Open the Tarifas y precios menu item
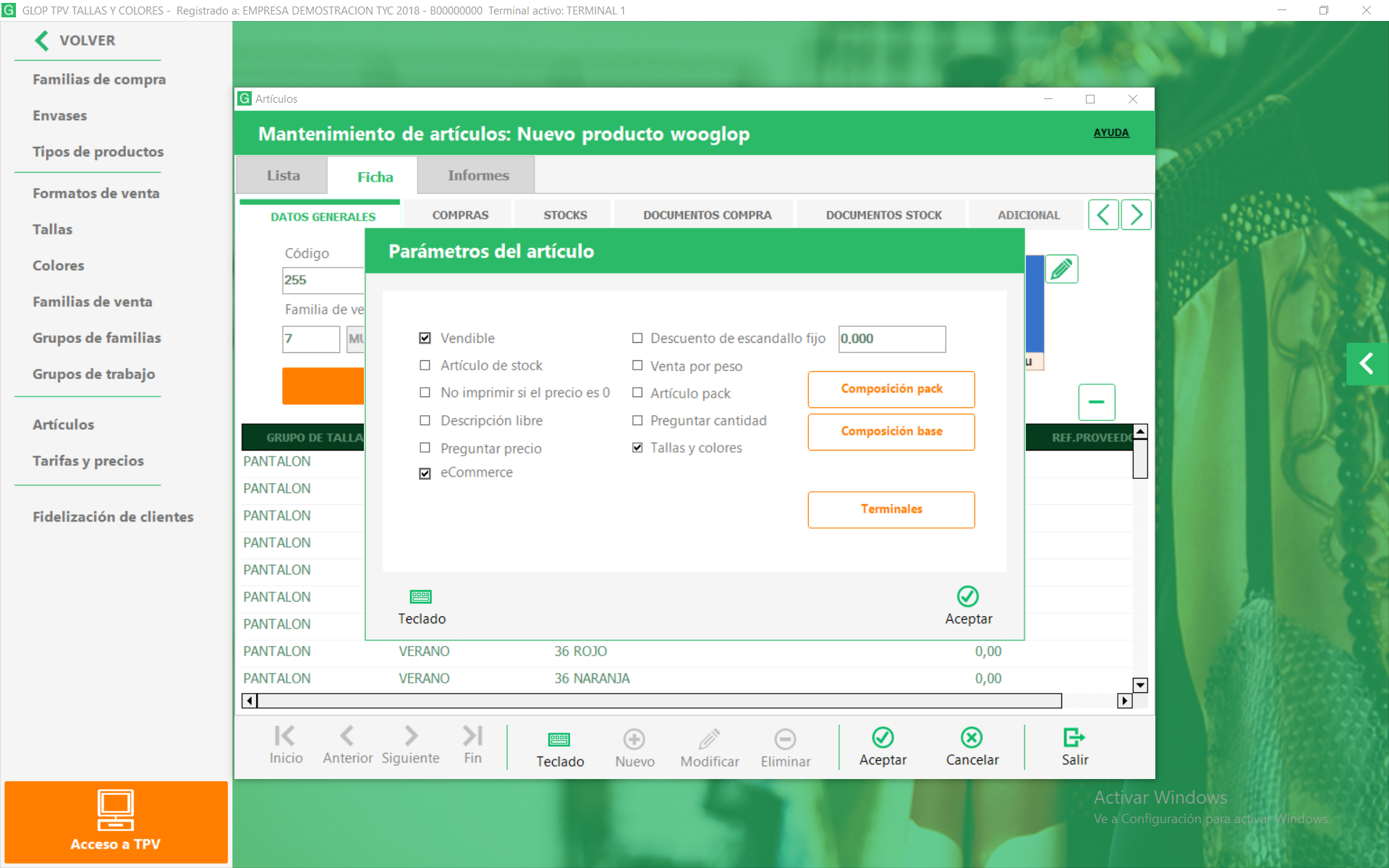This screenshot has height=868, width=1389. [x=88, y=461]
